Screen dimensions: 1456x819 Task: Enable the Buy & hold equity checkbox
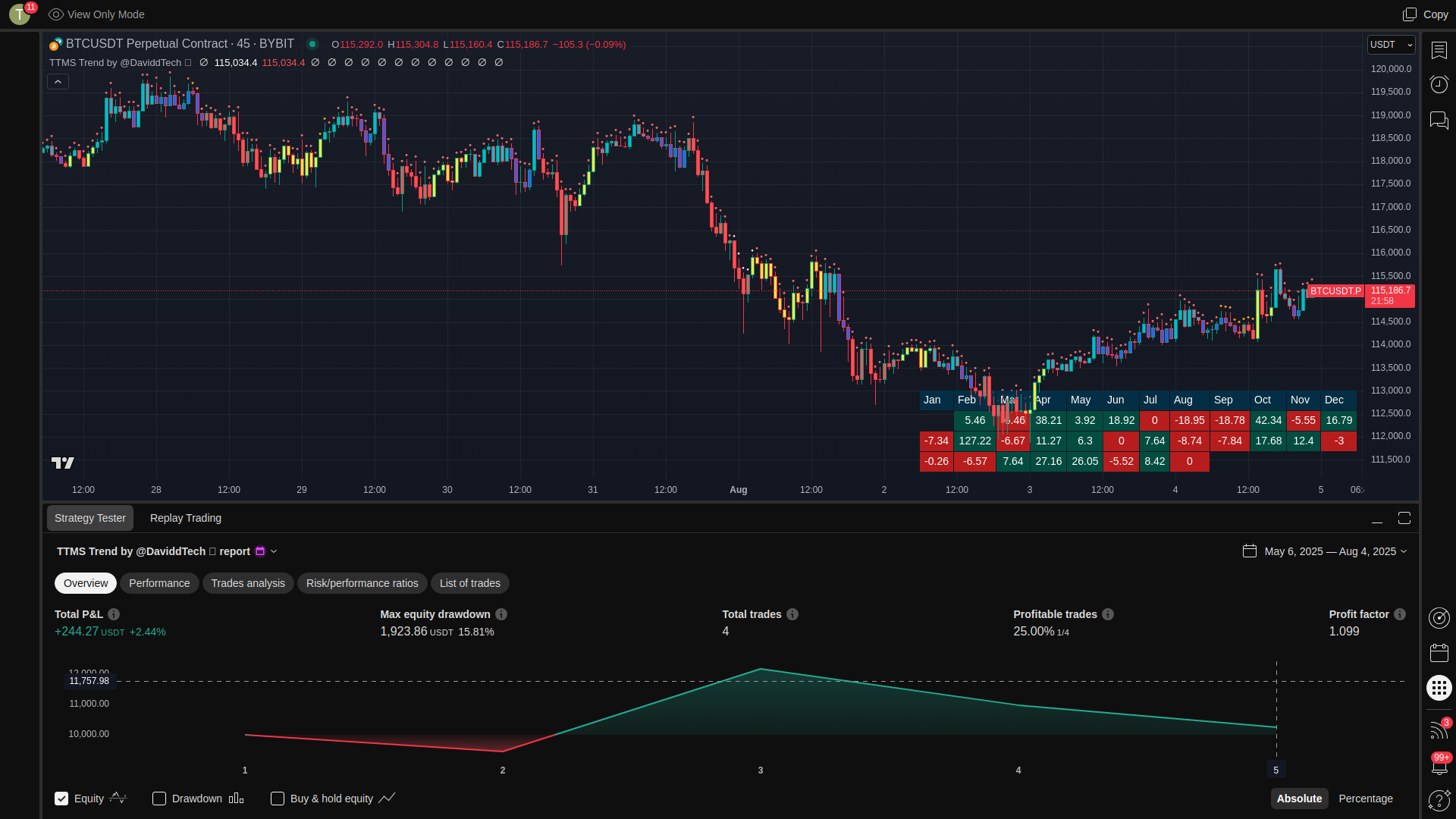click(x=278, y=799)
